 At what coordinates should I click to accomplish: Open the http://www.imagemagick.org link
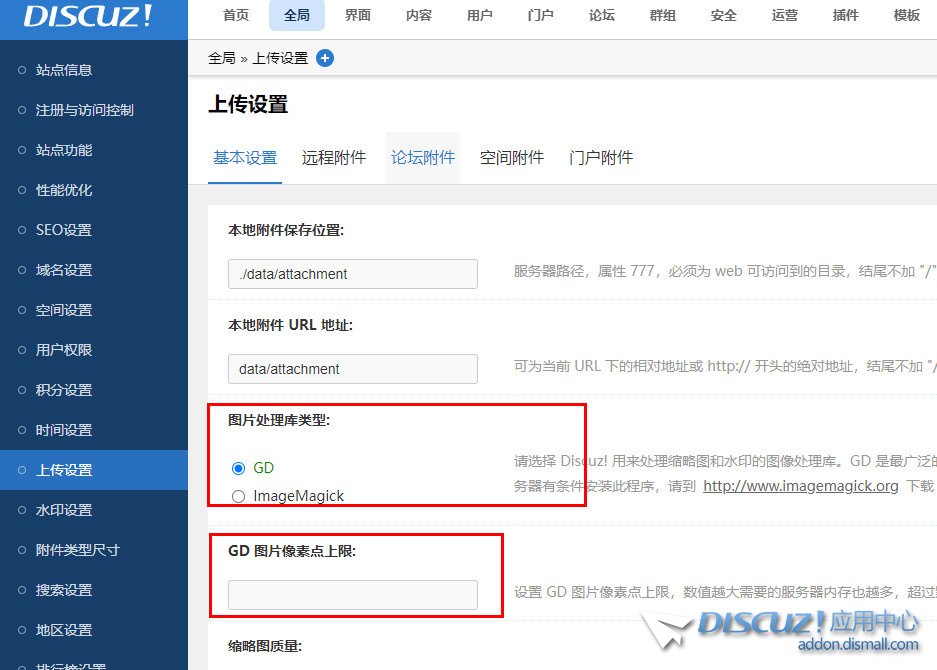point(801,486)
